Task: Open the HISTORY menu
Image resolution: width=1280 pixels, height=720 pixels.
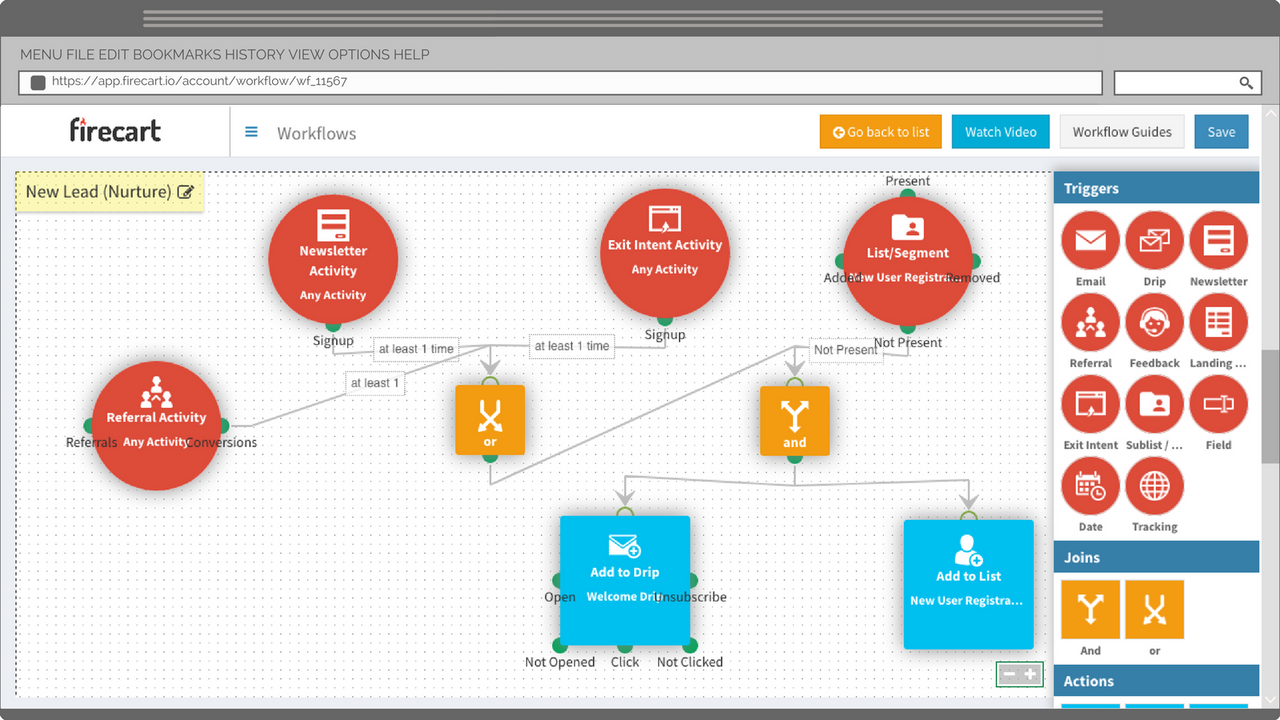Action: click(254, 55)
